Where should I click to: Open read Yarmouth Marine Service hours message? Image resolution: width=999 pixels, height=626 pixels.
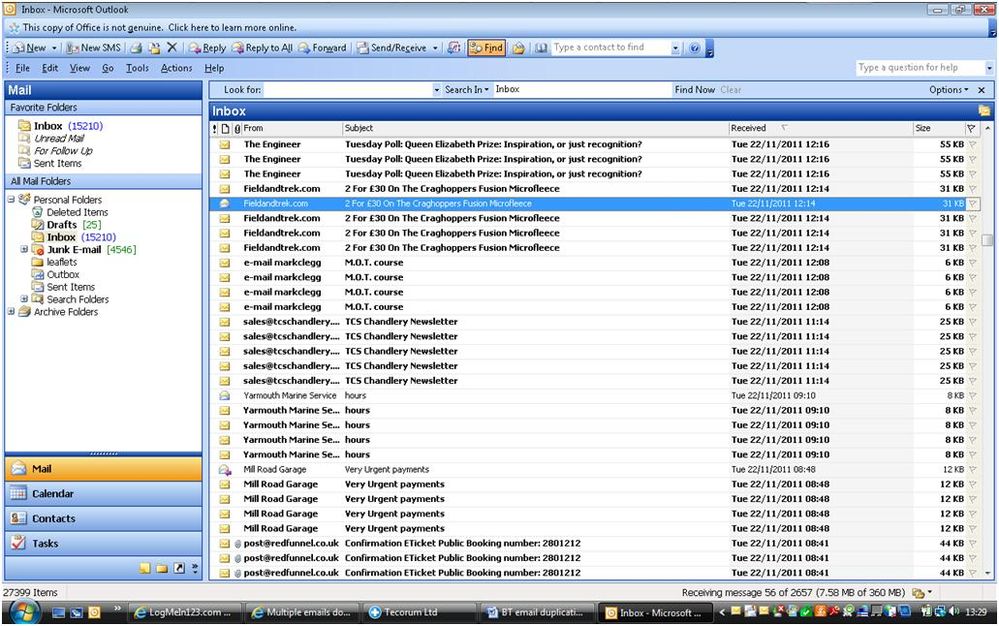(593, 395)
